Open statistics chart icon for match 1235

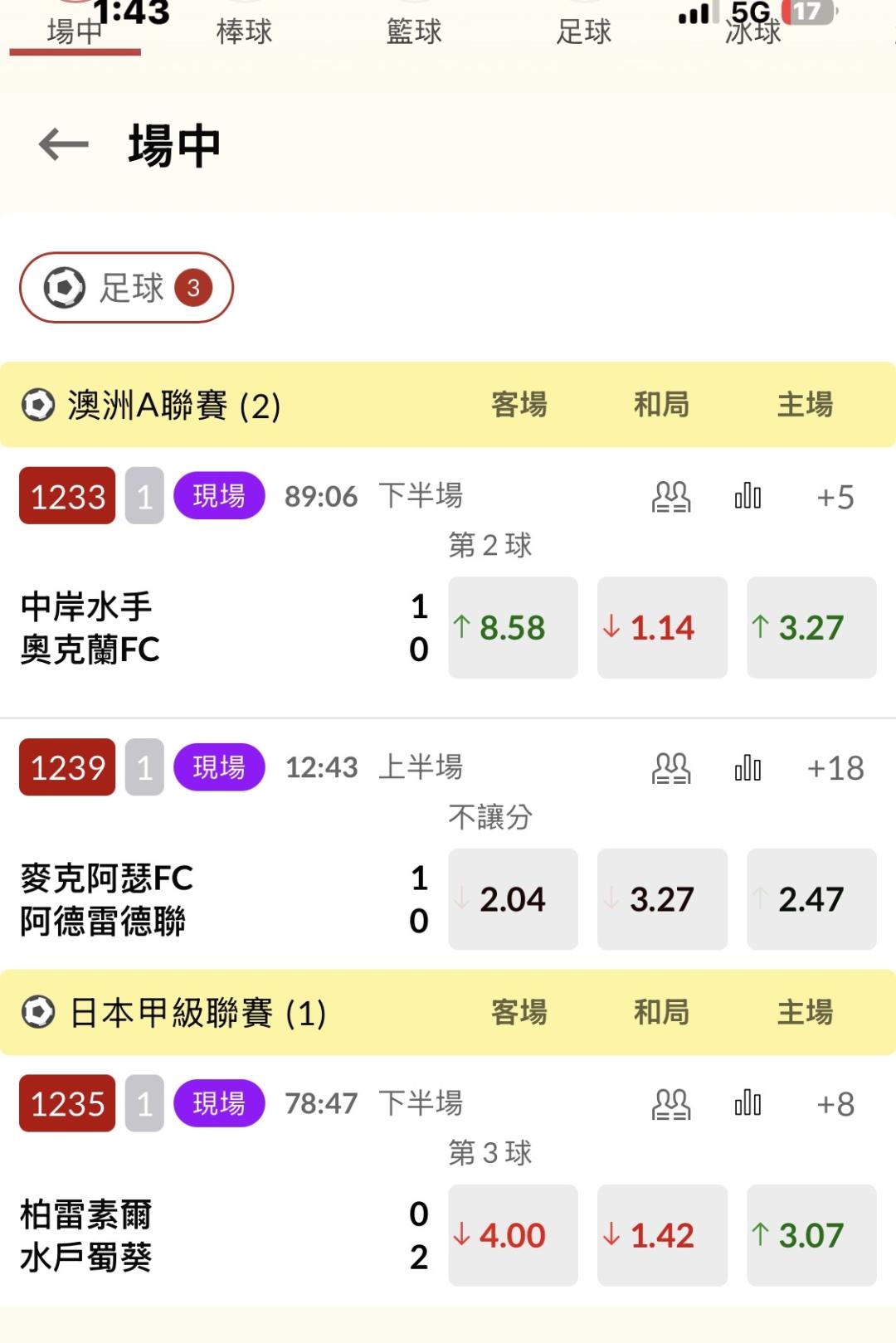pos(747,1104)
